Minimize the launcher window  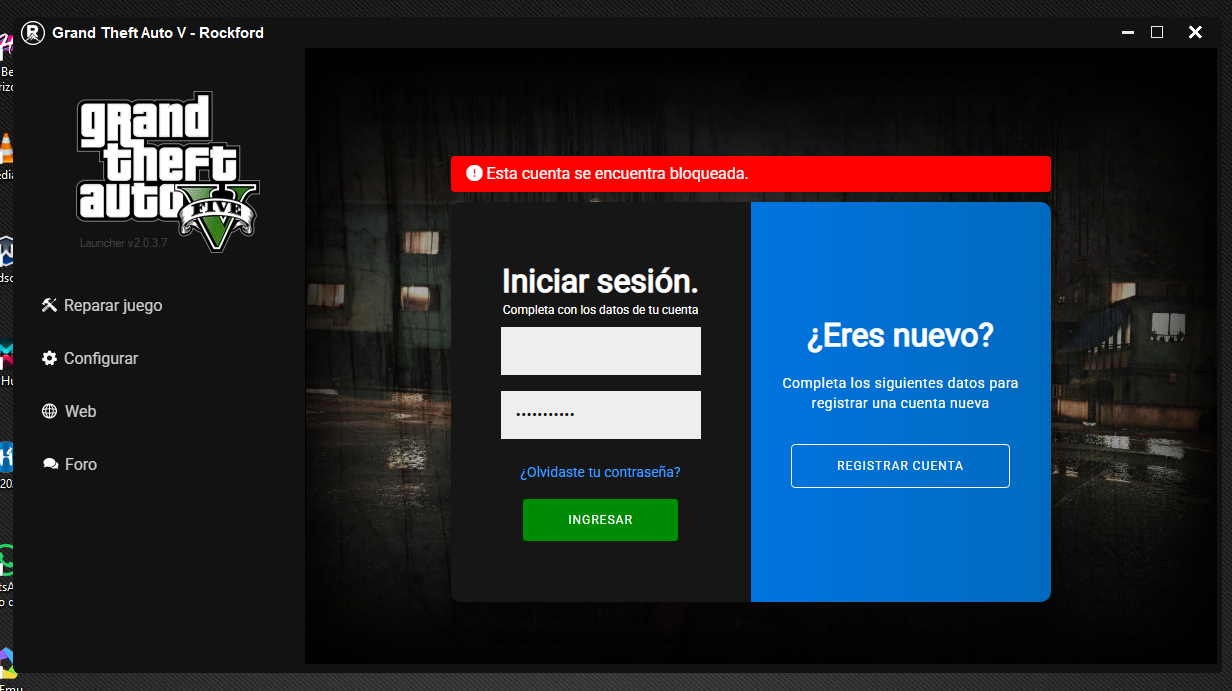pos(1128,33)
